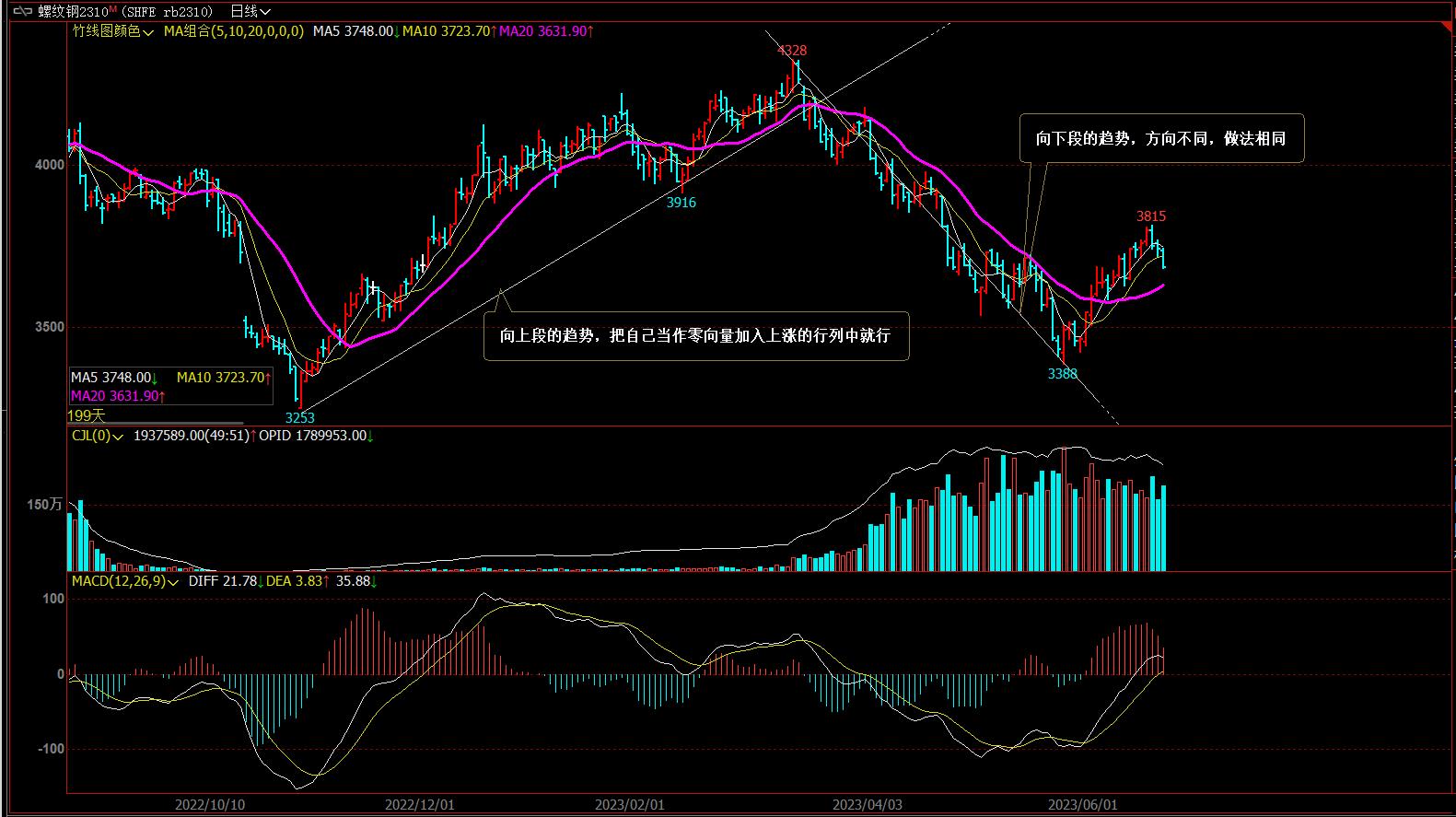Viewport: 1456px width, 817px height.
Task: Select the 向下段的趋势 annotation box
Action: click(x=1160, y=138)
